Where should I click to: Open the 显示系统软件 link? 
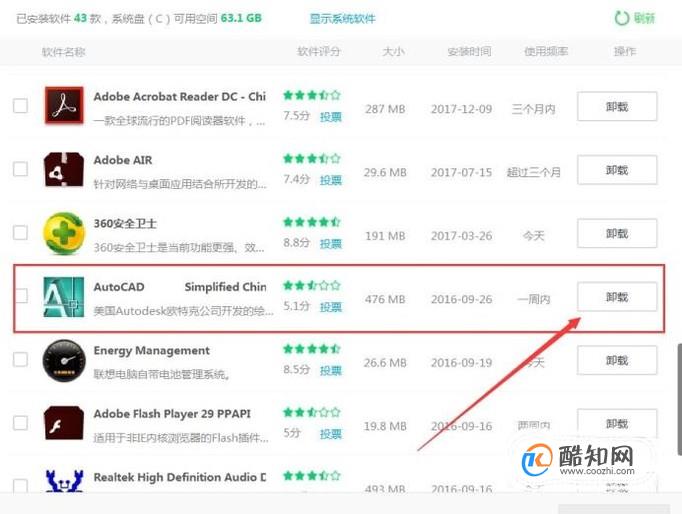click(x=342, y=19)
